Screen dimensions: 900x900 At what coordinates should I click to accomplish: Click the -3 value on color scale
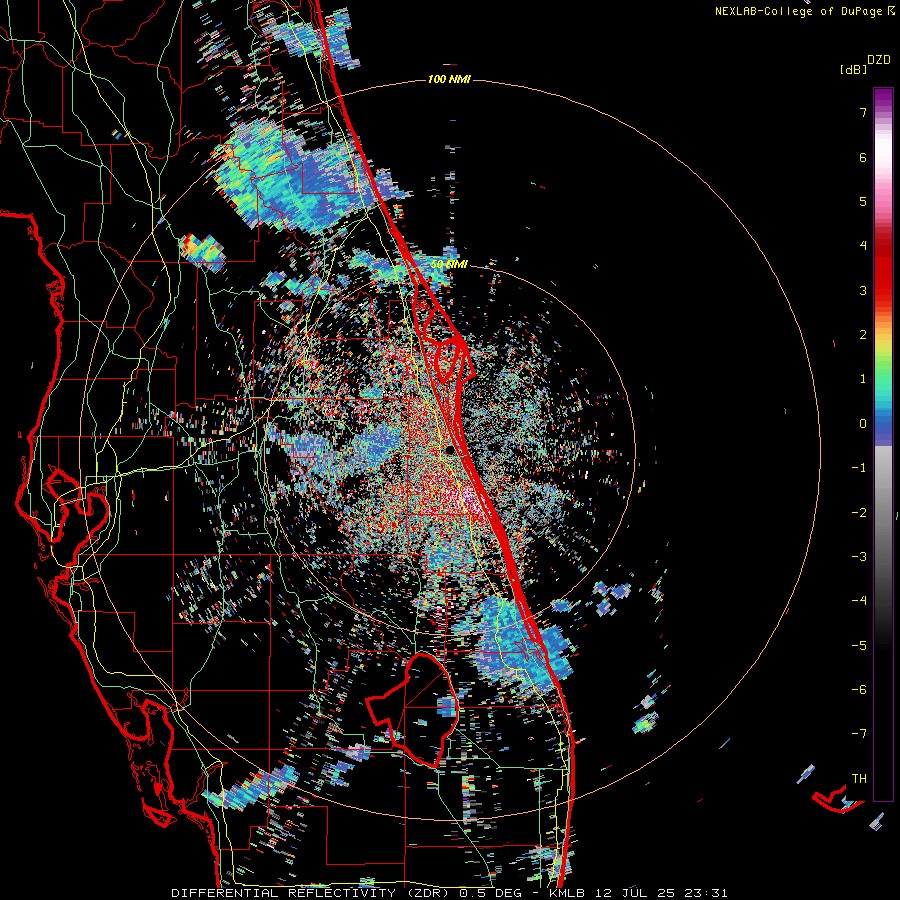point(859,557)
